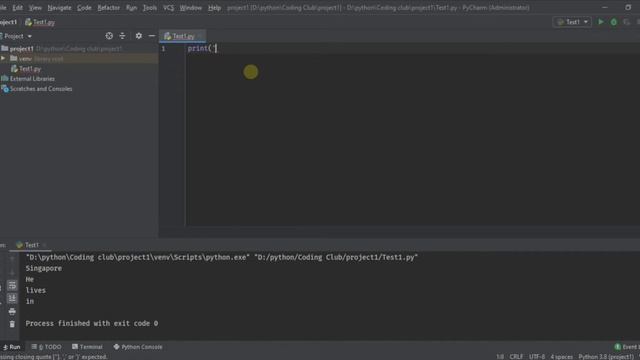Close the Test1 run tab
The height and width of the screenshot is (360, 640).
click(x=44, y=245)
